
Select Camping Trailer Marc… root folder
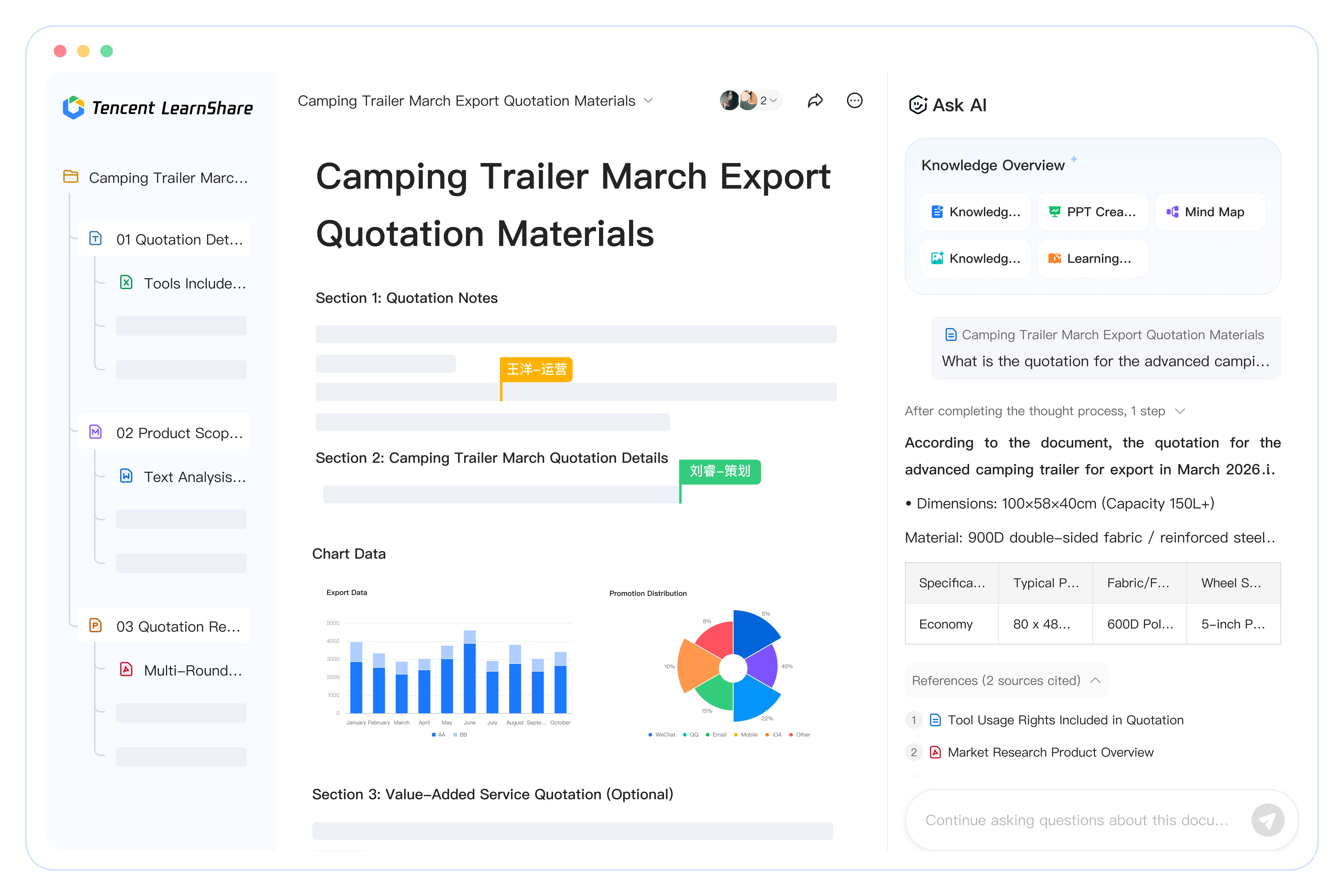pos(156,177)
